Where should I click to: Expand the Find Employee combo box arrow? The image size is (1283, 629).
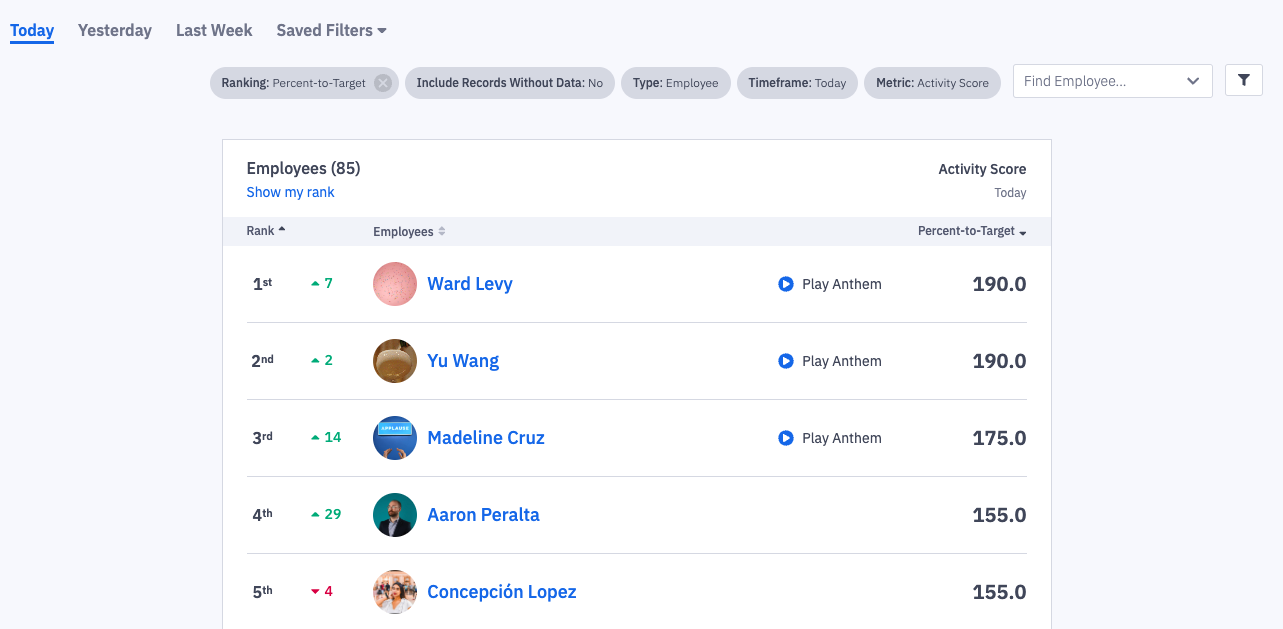point(1193,81)
